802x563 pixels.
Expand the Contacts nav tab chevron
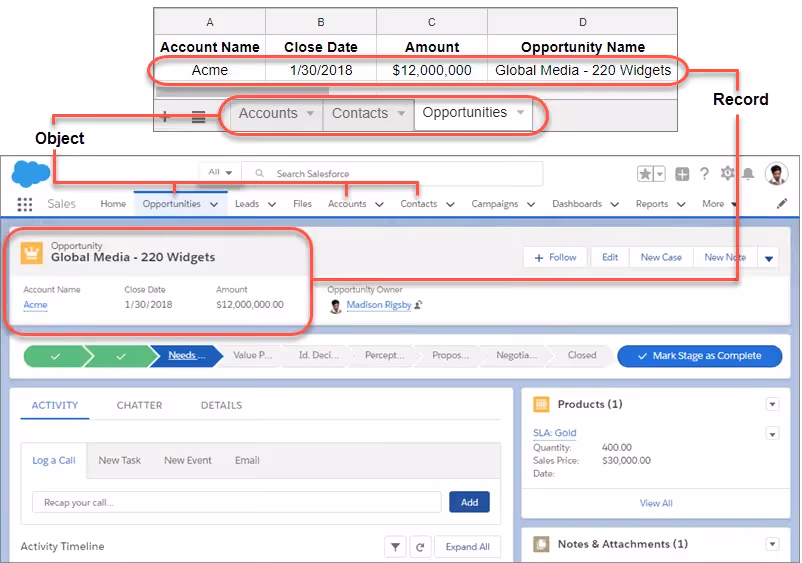point(450,205)
